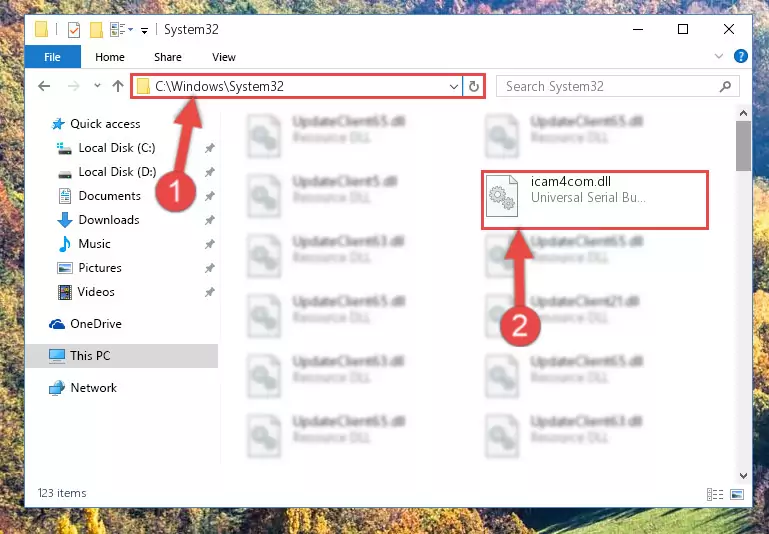Open Documents in the sidebar
Screen dimensions: 769x534
coord(109,196)
